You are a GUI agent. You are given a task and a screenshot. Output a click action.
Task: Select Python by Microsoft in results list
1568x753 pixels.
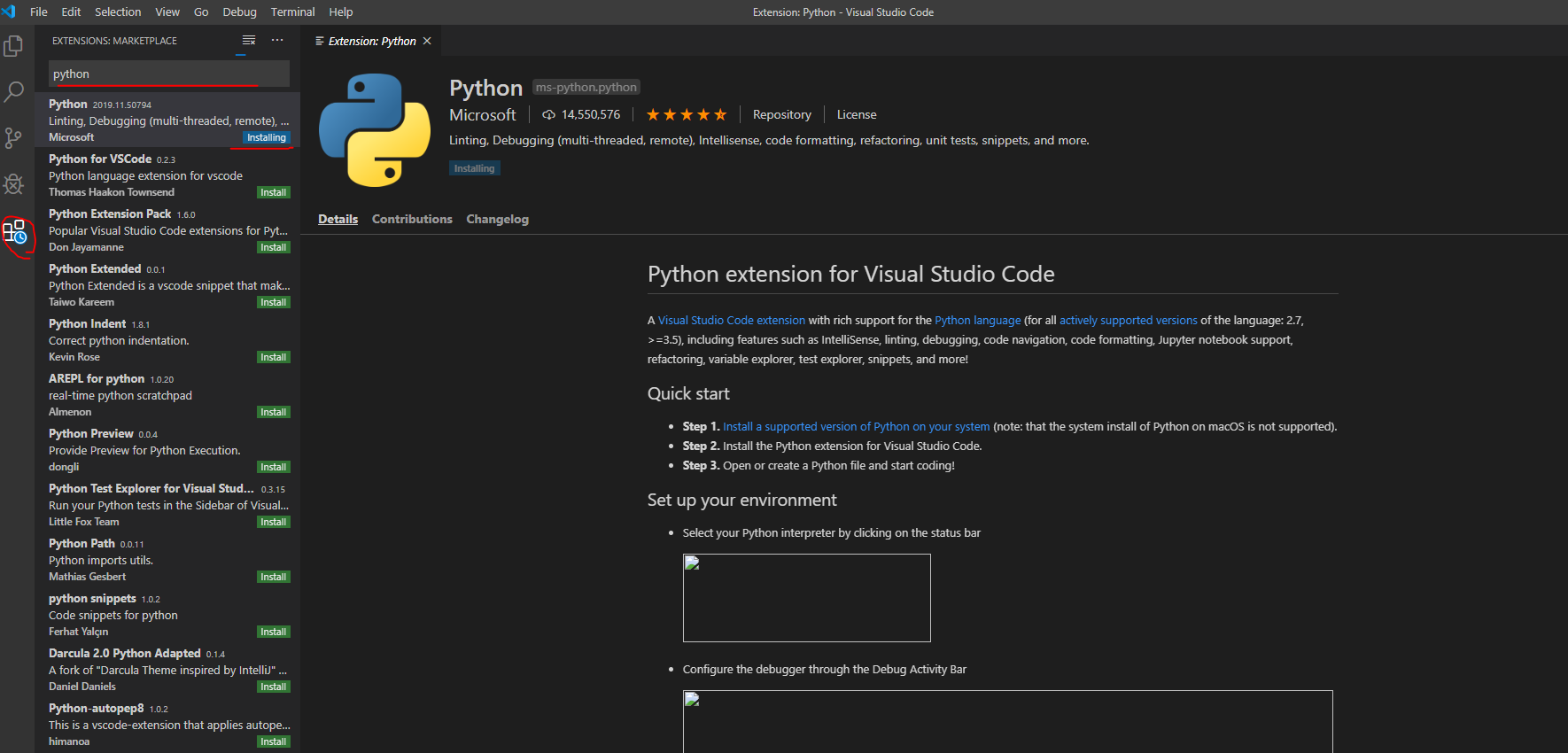click(x=167, y=120)
